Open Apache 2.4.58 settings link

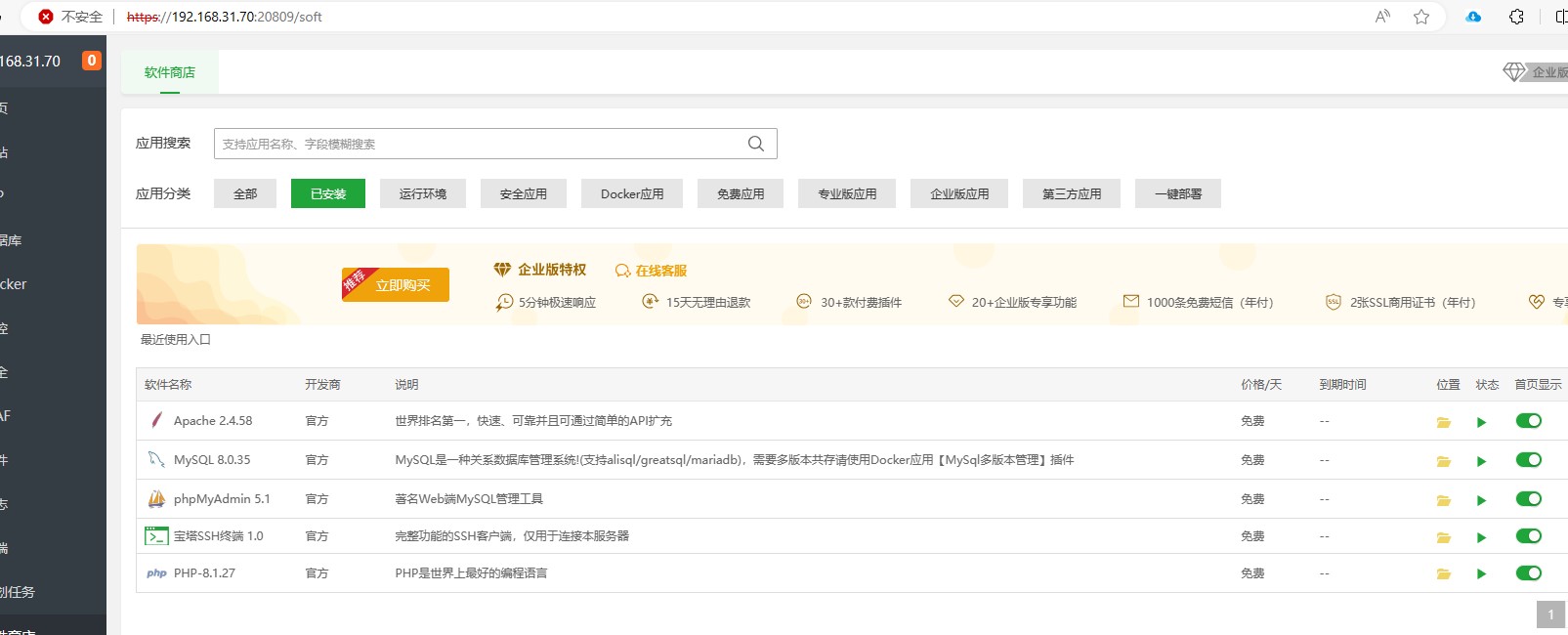213,421
